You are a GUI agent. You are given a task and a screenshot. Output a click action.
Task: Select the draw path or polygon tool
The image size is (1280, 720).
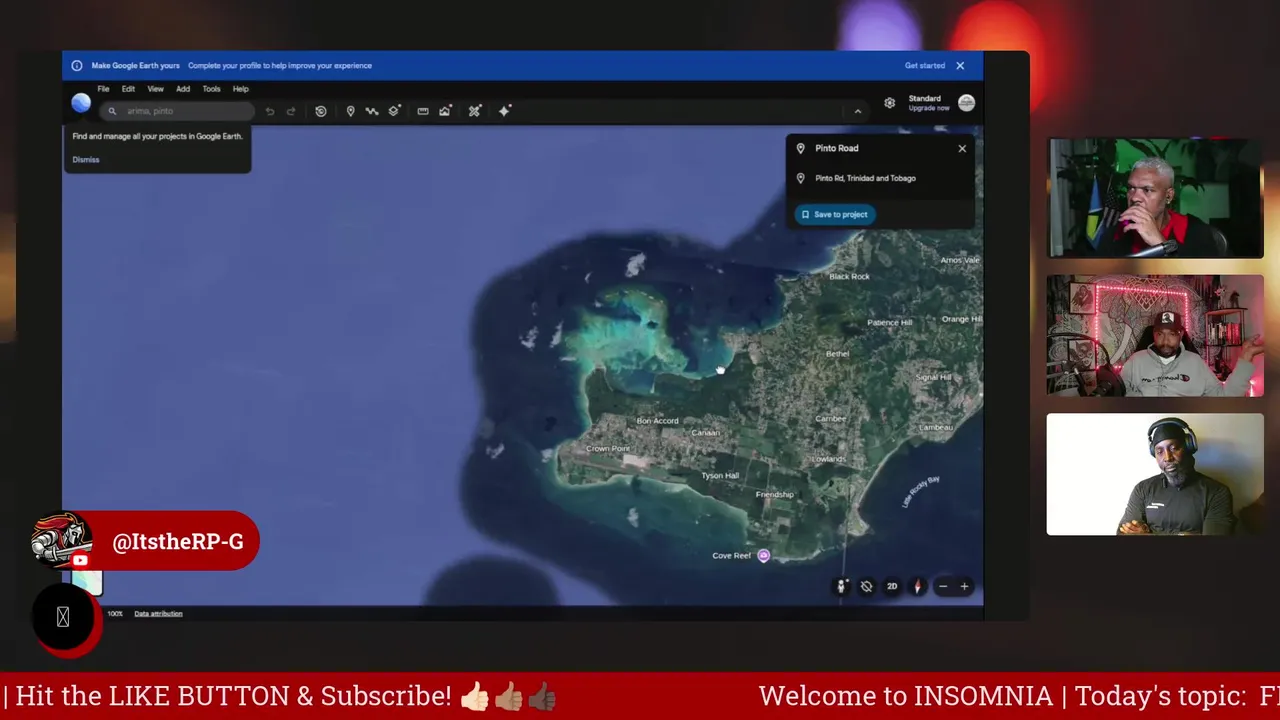point(372,111)
